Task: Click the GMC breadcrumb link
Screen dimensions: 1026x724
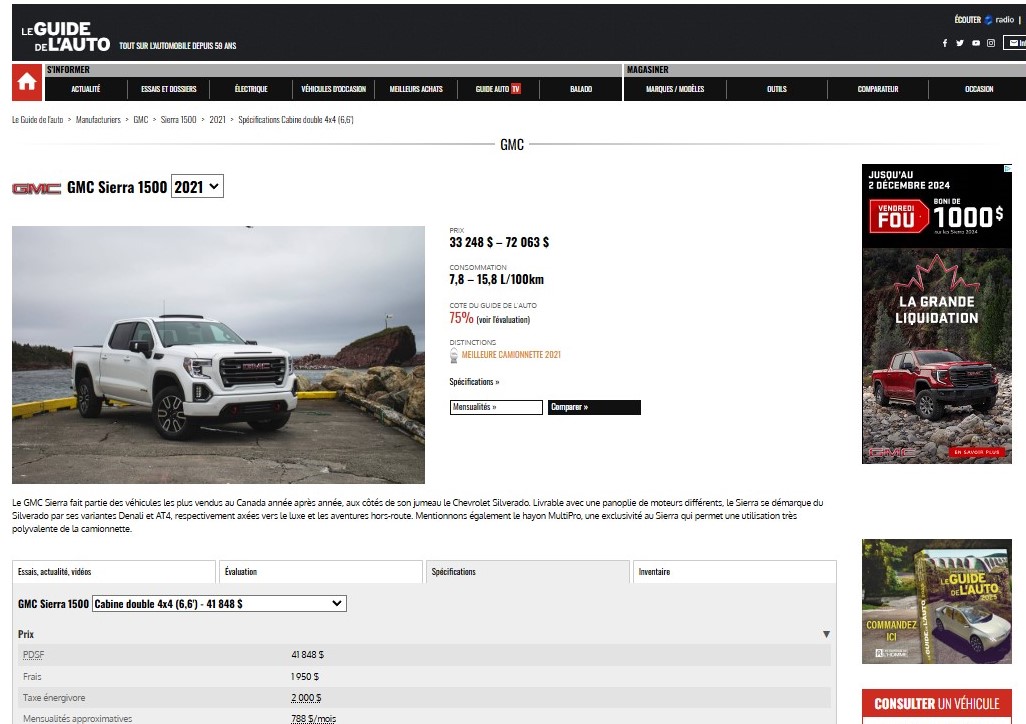Action: tap(141, 120)
